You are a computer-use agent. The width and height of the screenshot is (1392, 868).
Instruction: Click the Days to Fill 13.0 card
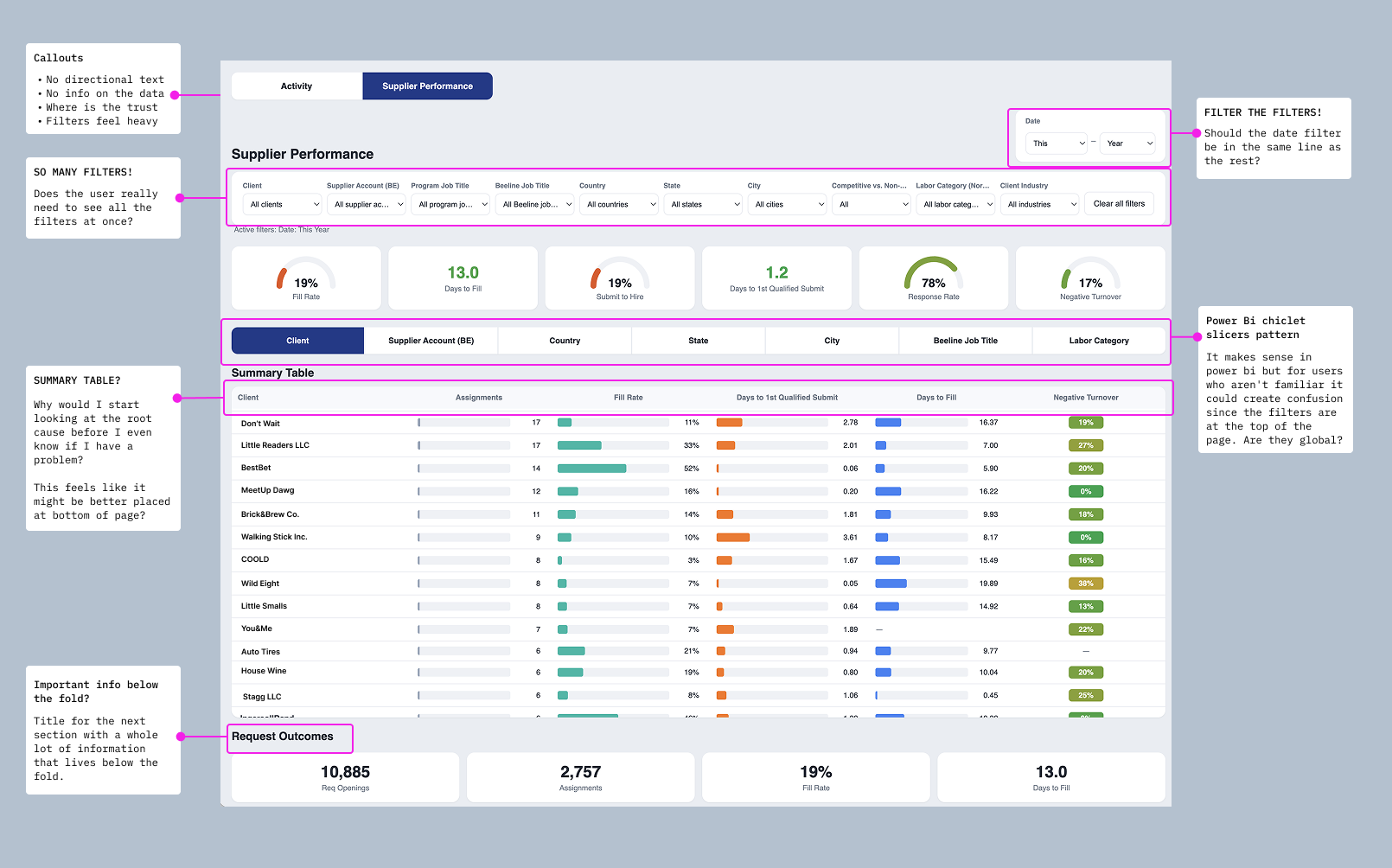463,278
